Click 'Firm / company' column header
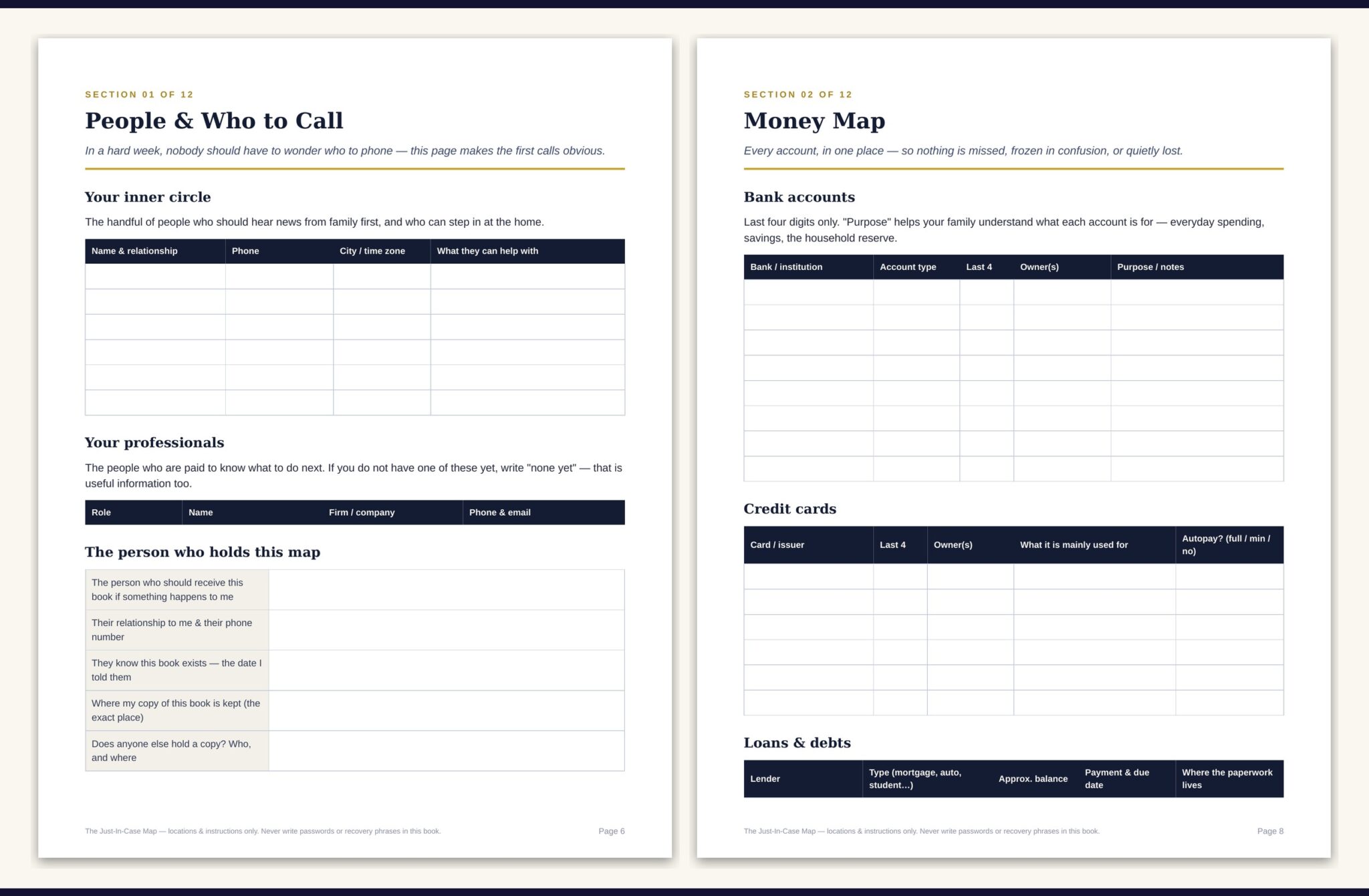This screenshot has width=1369, height=896. point(392,512)
